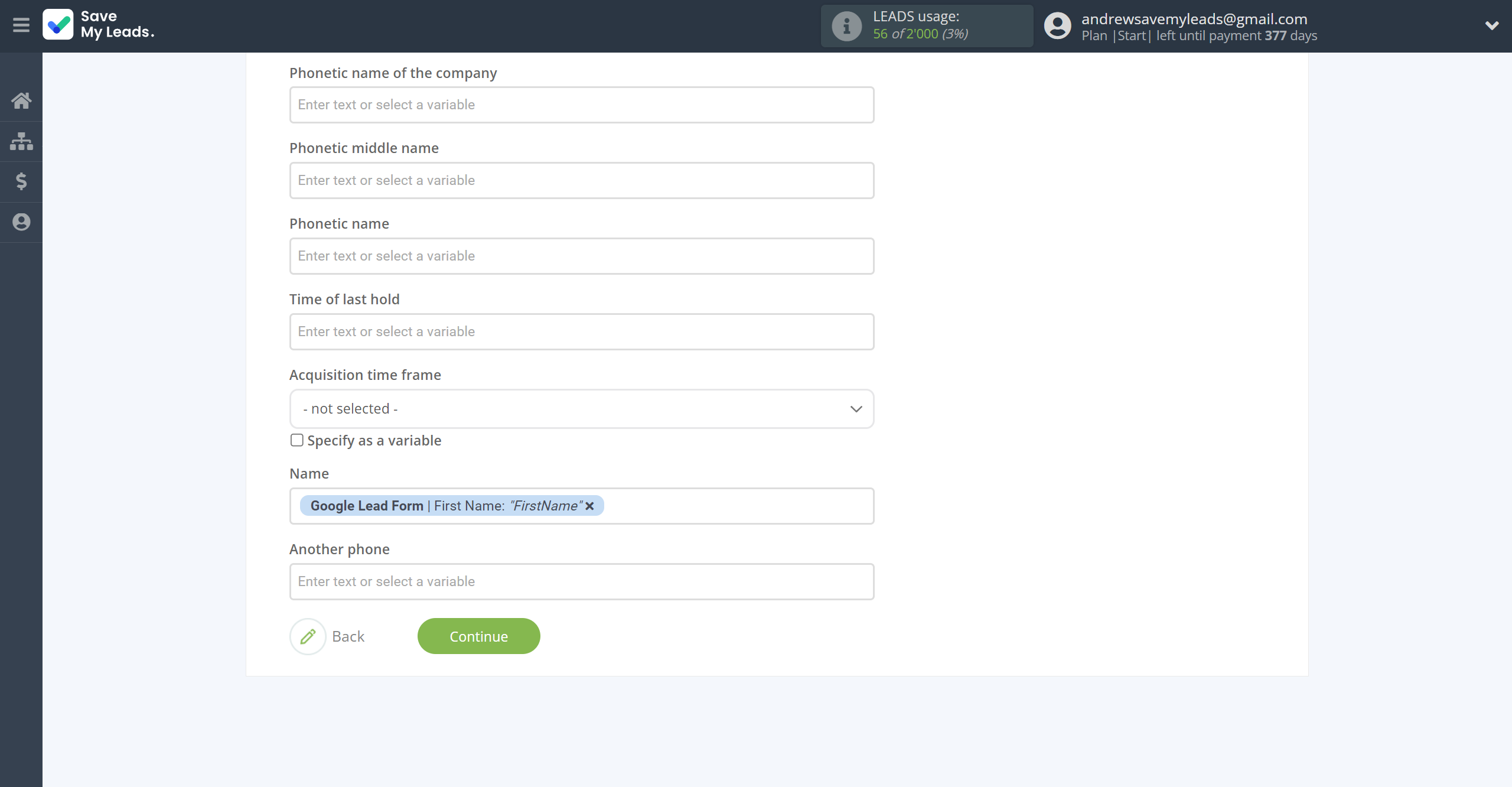The height and width of the screenshot is (787, 1512).
Task: Click the Save My Leads home icon
Action: 22,100
